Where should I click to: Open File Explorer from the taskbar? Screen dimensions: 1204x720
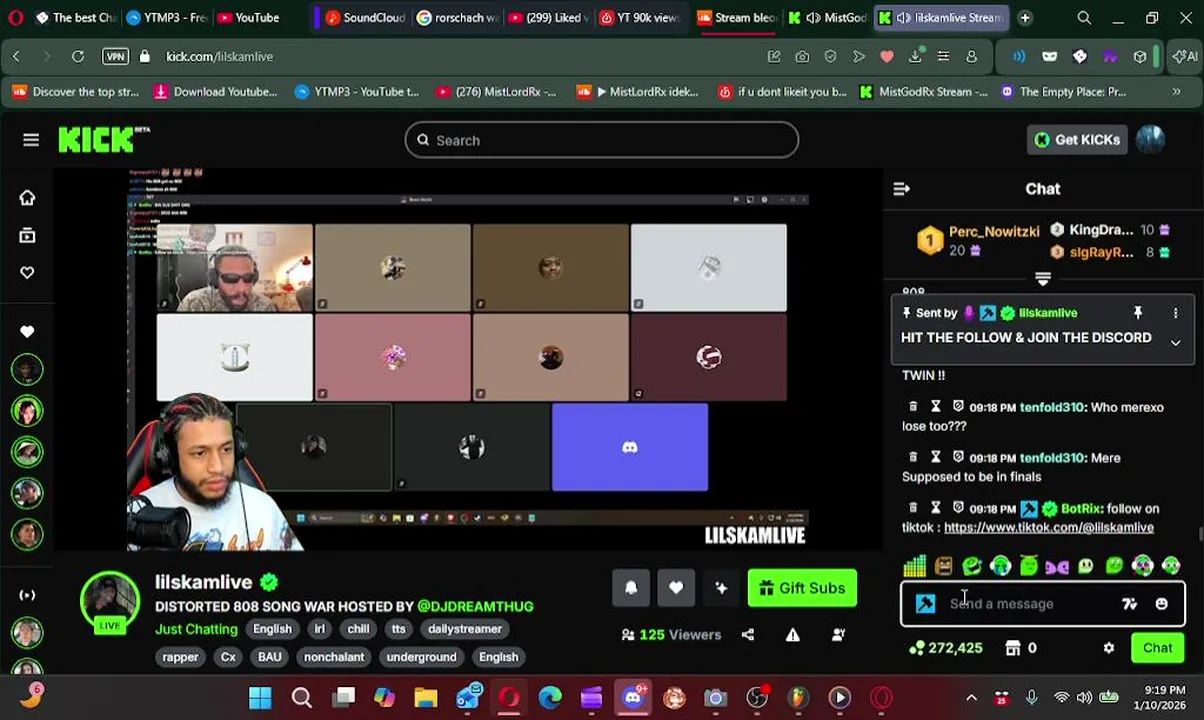pyautogui.click(x=426, y=698)
